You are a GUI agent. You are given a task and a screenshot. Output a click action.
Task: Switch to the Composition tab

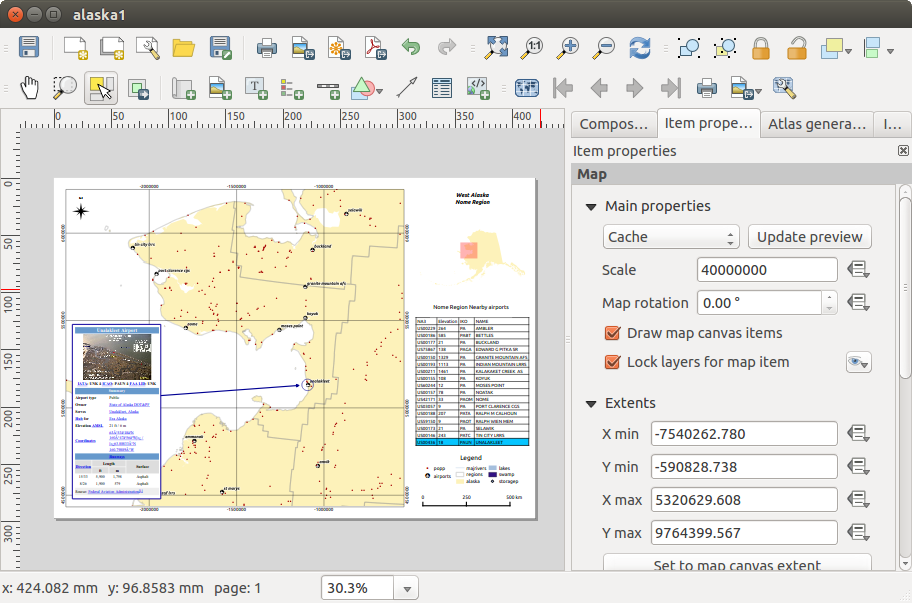coord(612,124)
